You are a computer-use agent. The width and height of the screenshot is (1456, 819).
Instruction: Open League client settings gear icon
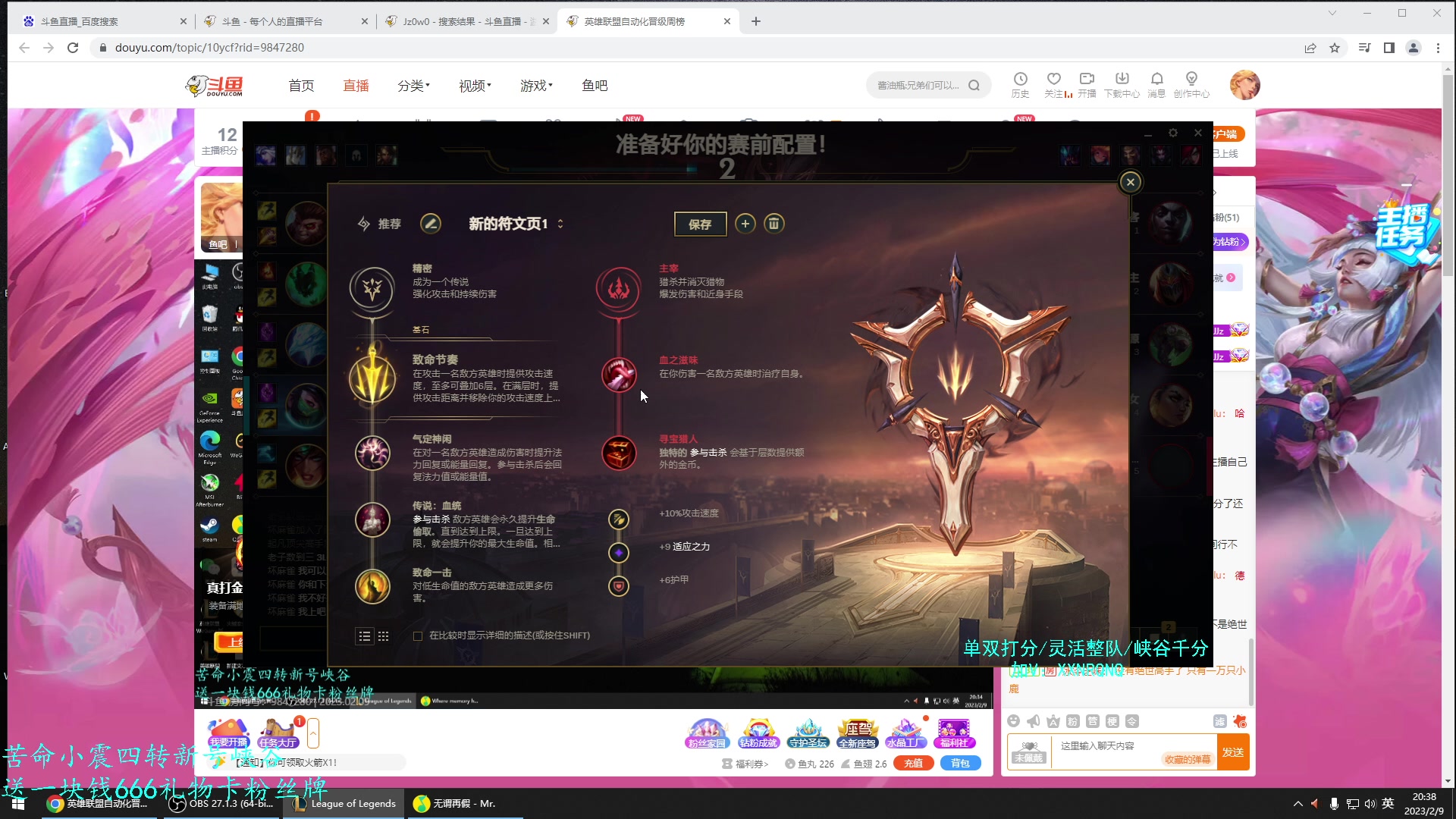click(1173, 133)
